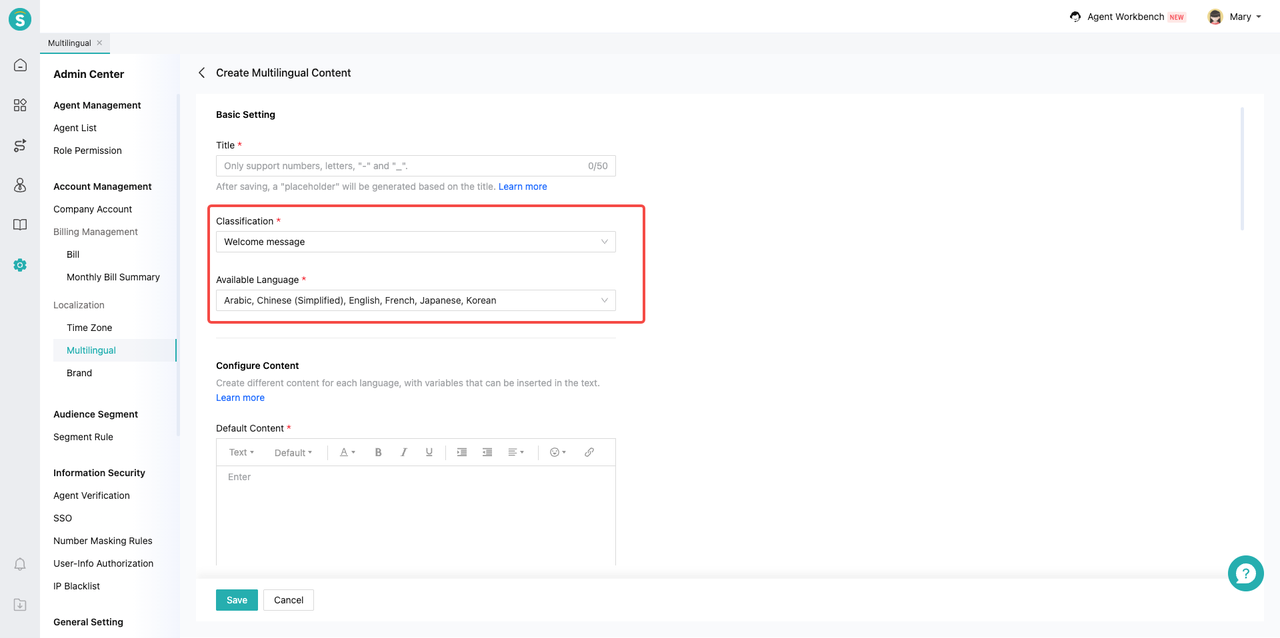Click the form's vertical scrollbar
This screenshot has width=1280, height=638.
tap(1243, 168)
